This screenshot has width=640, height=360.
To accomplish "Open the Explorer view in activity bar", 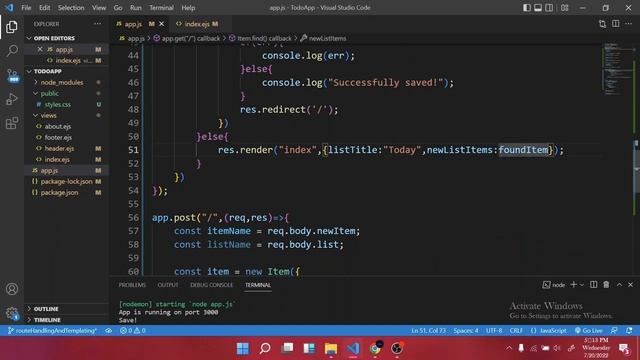I will point(12,27).
